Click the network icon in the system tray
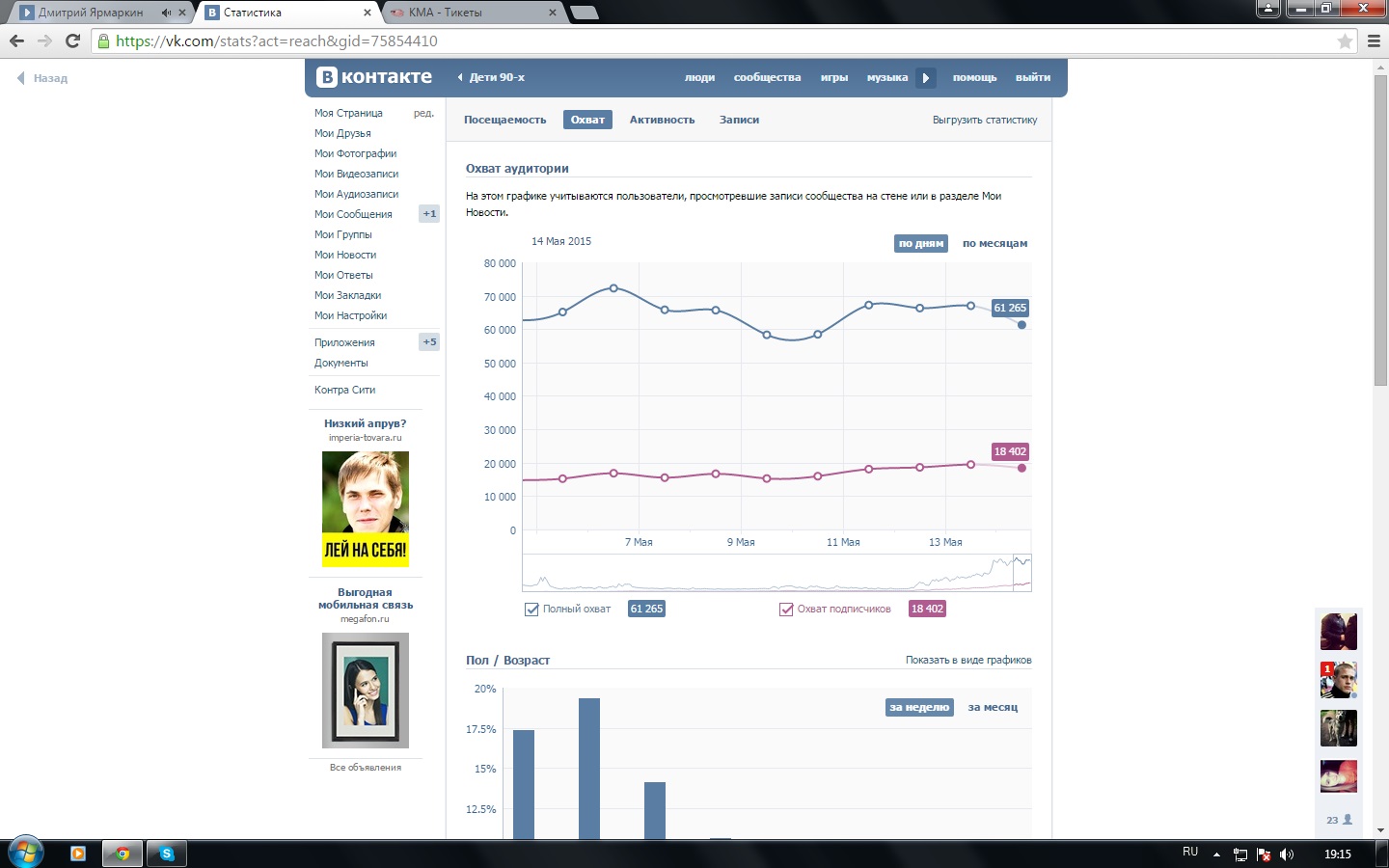Screen dimensions: 1389x868 click(1240, 854)
